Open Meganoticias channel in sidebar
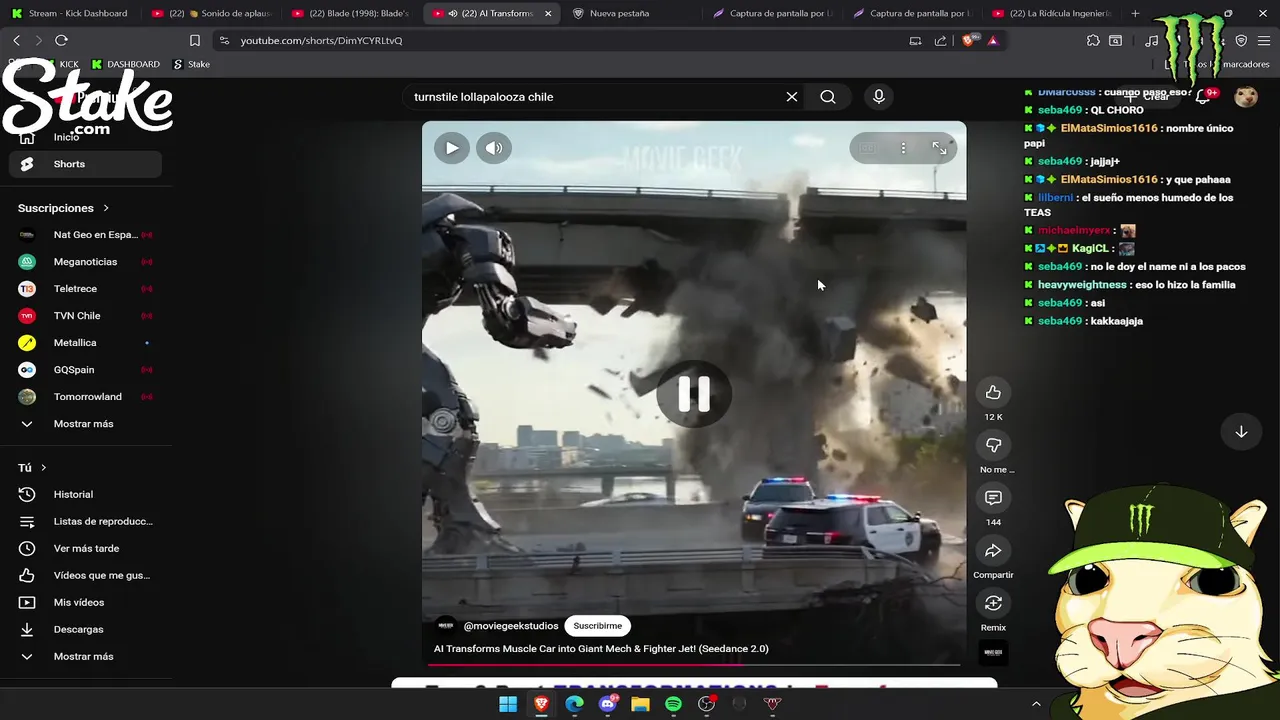This screenshot has width=1280, height=720. click(85, 262)
